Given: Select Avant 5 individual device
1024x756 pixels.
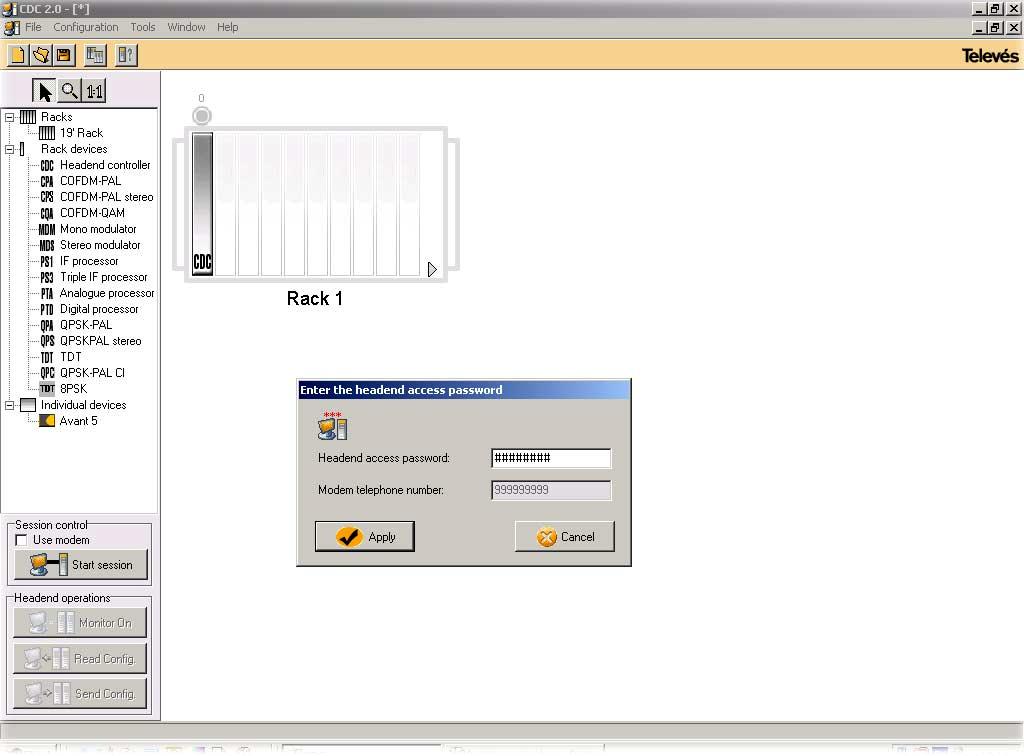Looking at the screenshot, I should [78, 421].
